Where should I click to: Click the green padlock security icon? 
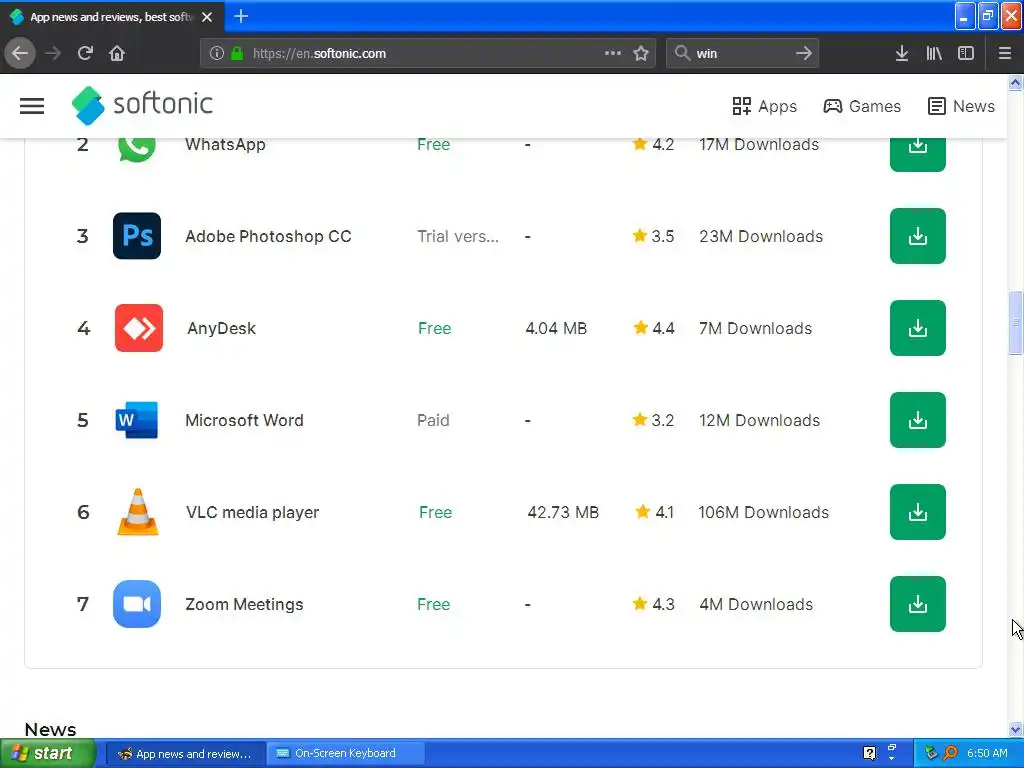click(237, 54)
